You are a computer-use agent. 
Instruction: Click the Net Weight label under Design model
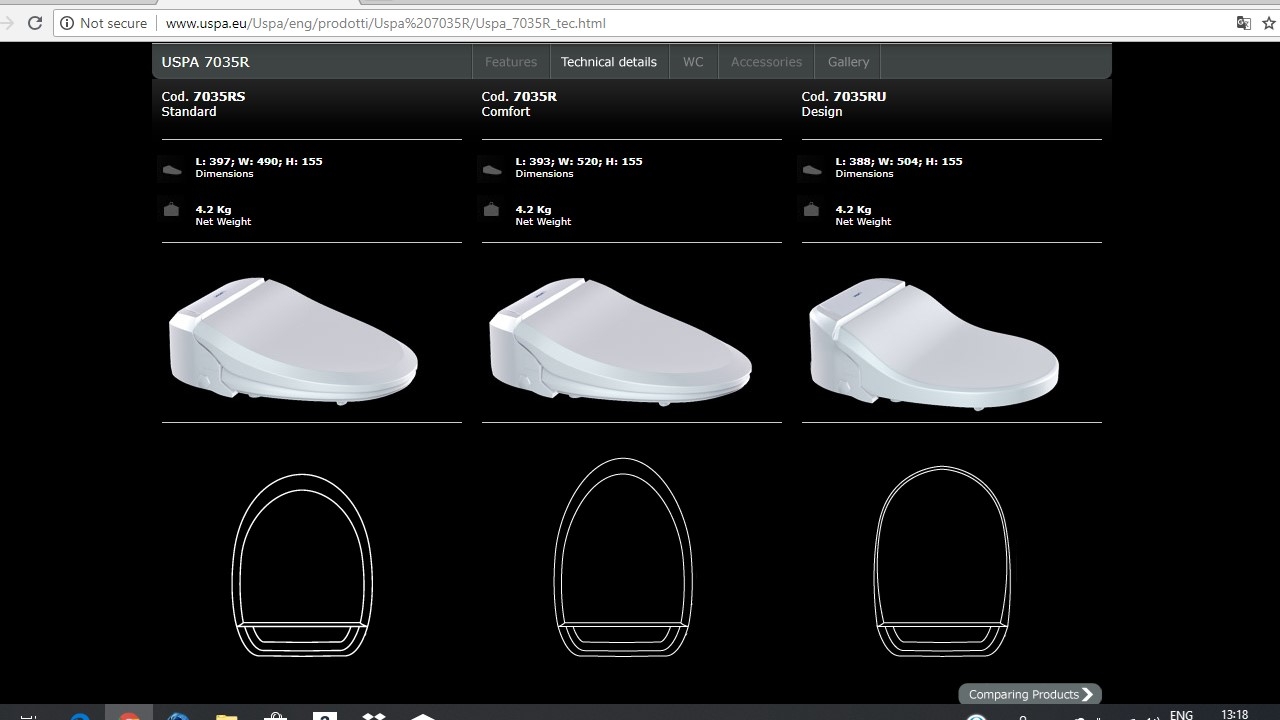863,222
